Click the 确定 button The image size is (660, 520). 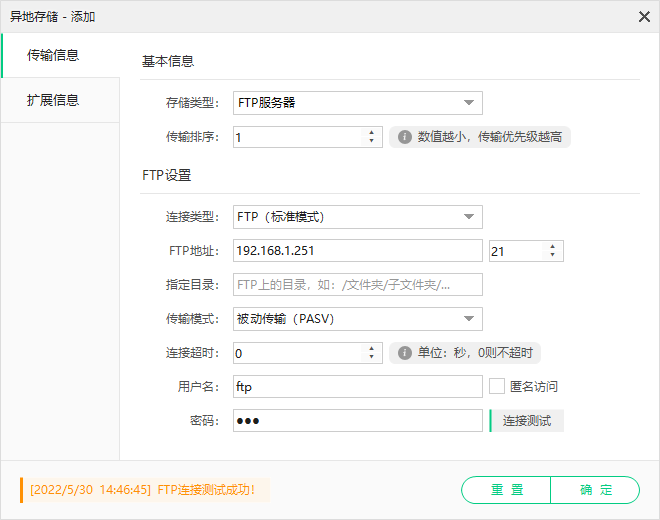click(x=595, y=490)
